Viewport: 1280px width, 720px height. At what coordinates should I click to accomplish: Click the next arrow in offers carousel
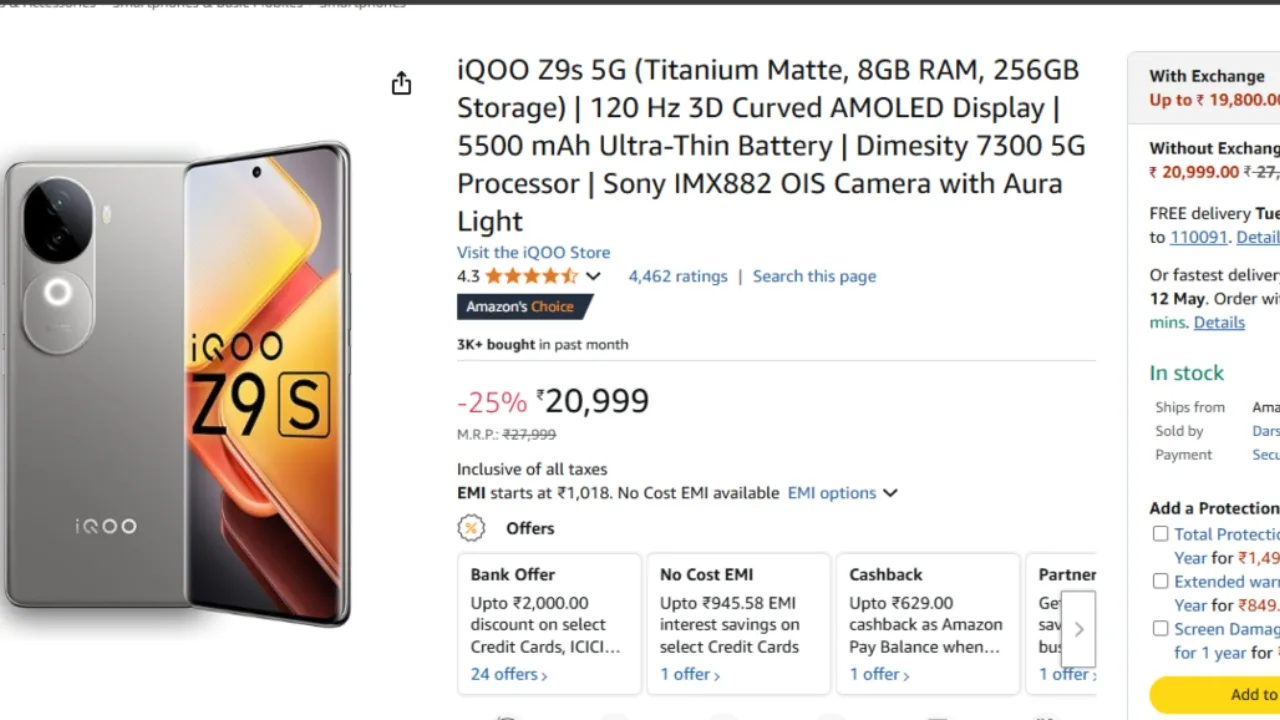click(1078, 629)
